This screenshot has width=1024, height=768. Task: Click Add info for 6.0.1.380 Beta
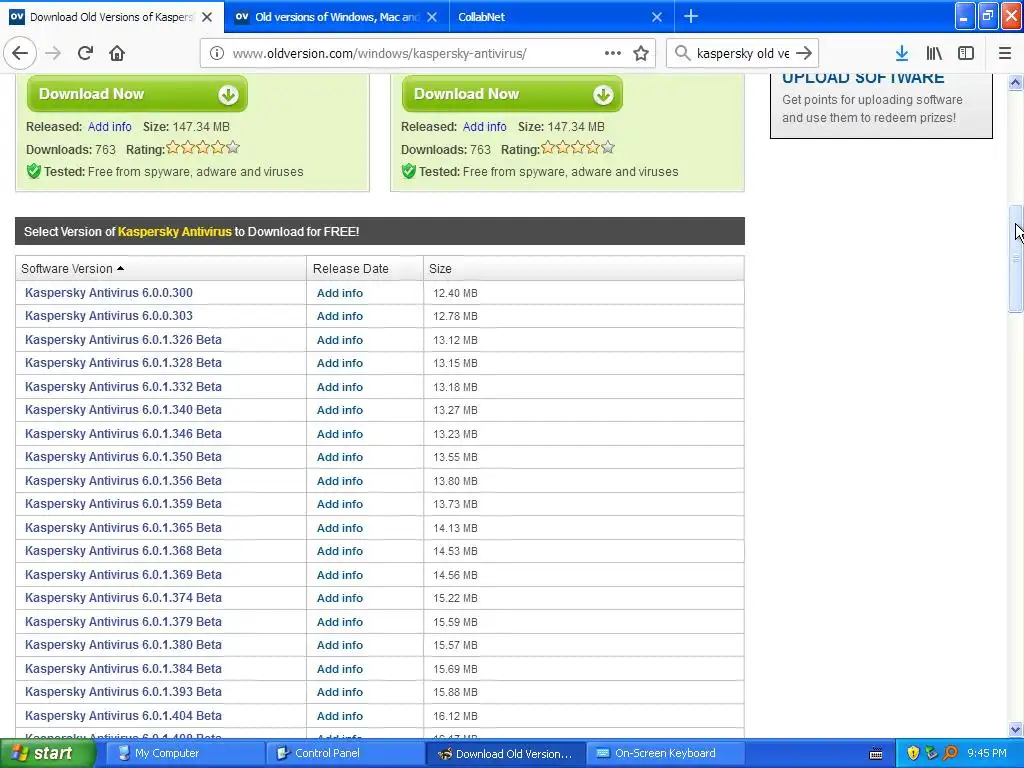(x=340, y=645)
